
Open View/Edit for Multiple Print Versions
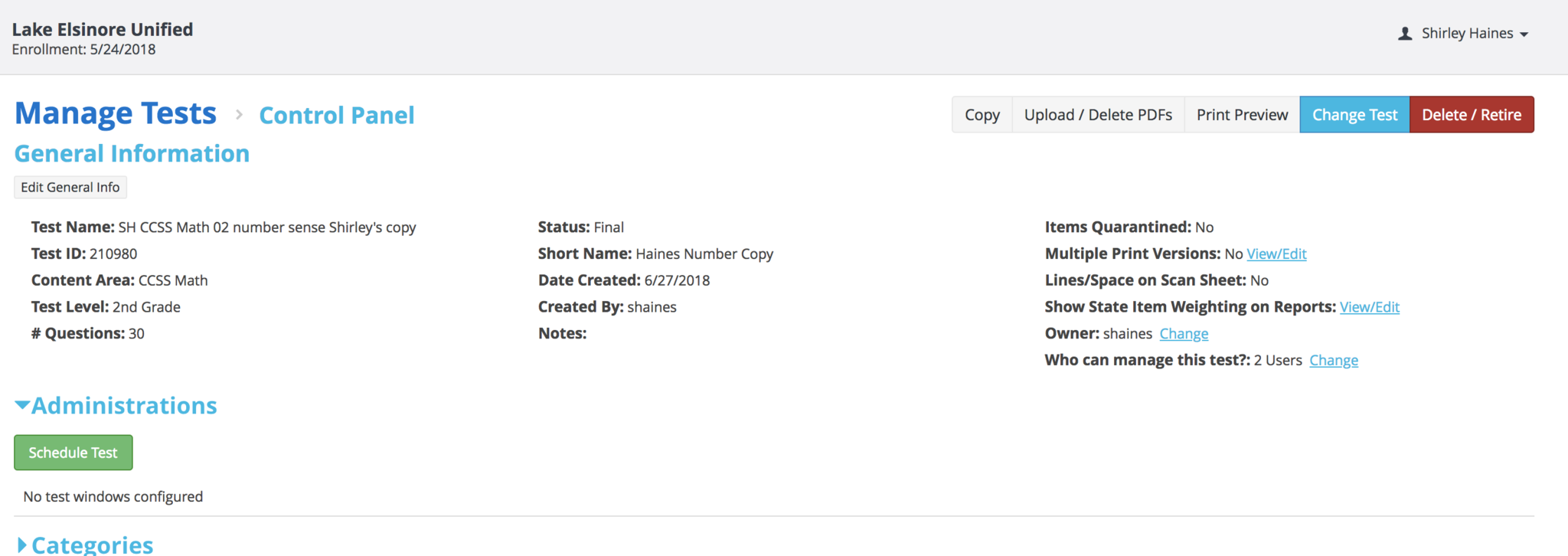click(1276, 254)
